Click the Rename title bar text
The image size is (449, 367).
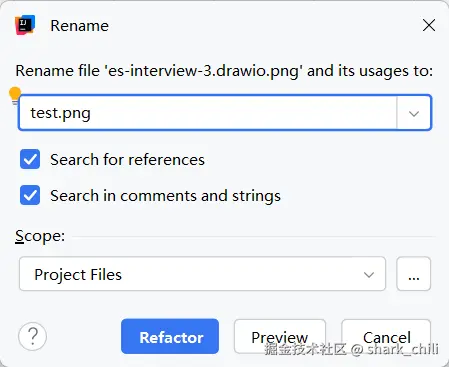click(79, 26)
